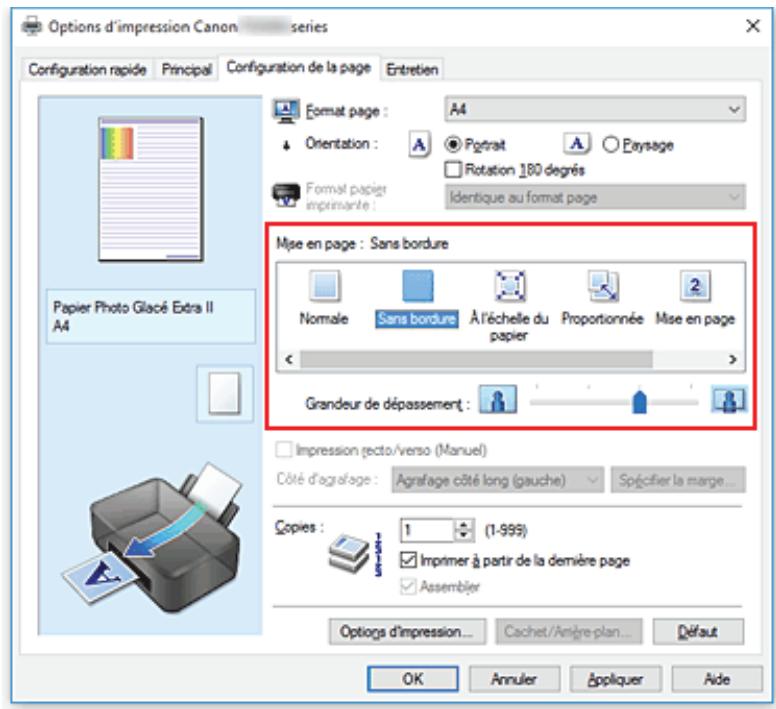Click the document preview thumbnail

pyautogui.click(x=151, y=189)
